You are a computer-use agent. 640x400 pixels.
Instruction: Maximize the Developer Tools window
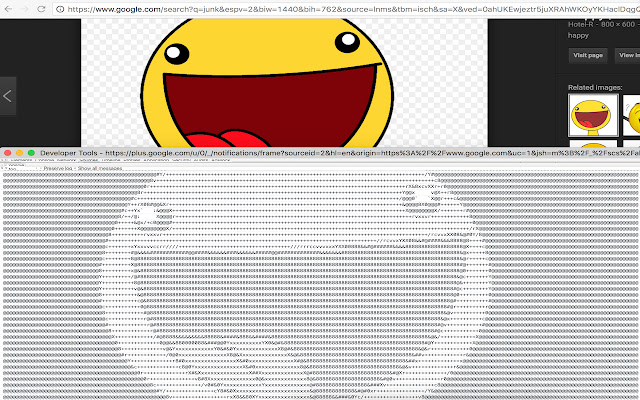31,153
